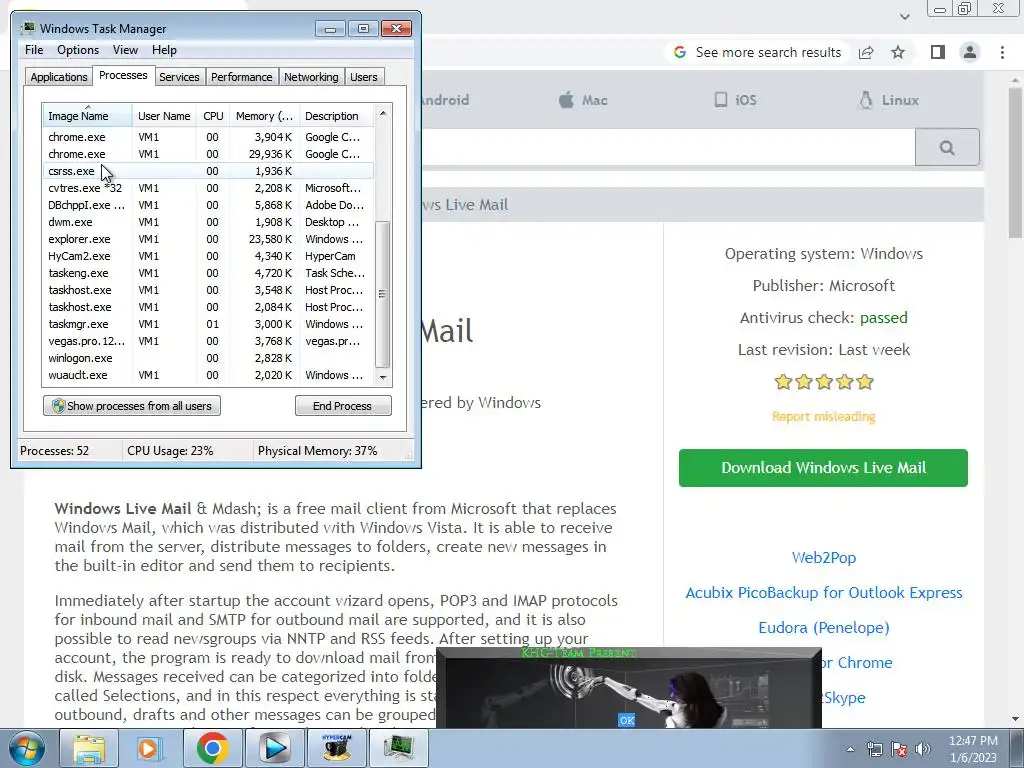The height and width of the screenshot is (768, 1024).
Task: Toggle the Chrome side panel icon
Action: [x=938, y=52]
